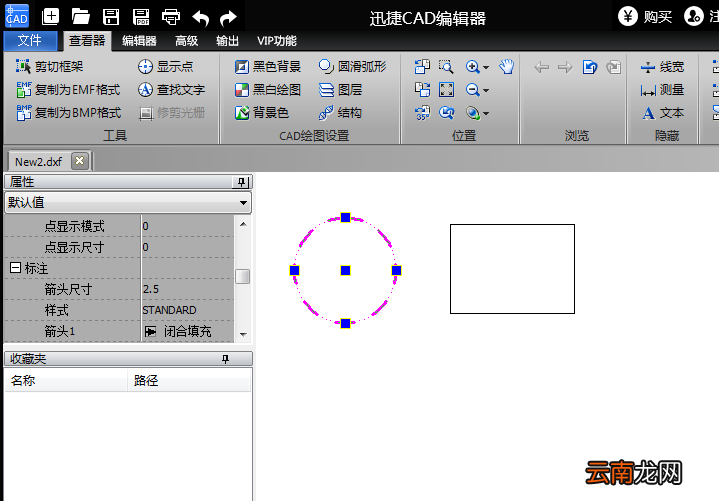Switch to the 编辑器 editor tab

click(139, 41)
